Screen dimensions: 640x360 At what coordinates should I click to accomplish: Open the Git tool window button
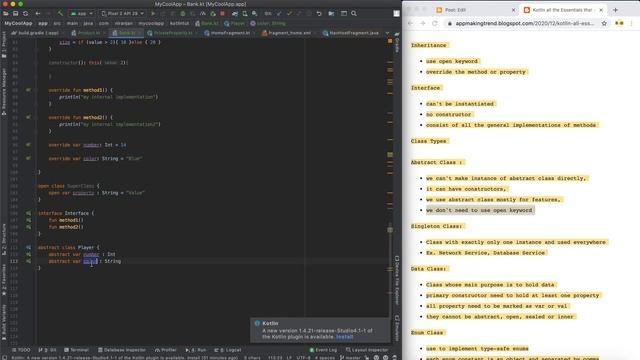[x=47, y=350]
